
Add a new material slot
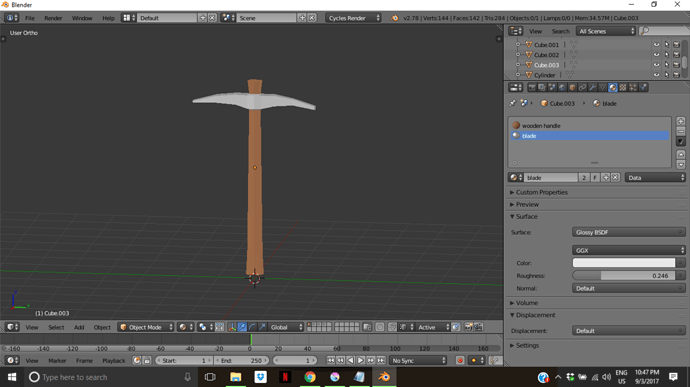tap(680, 122)
